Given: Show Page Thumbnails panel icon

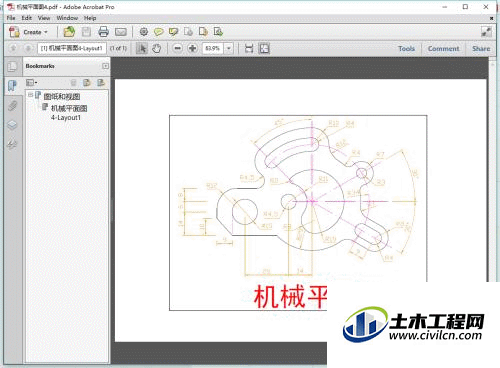Looking at the screenshot, I should 12,67.
